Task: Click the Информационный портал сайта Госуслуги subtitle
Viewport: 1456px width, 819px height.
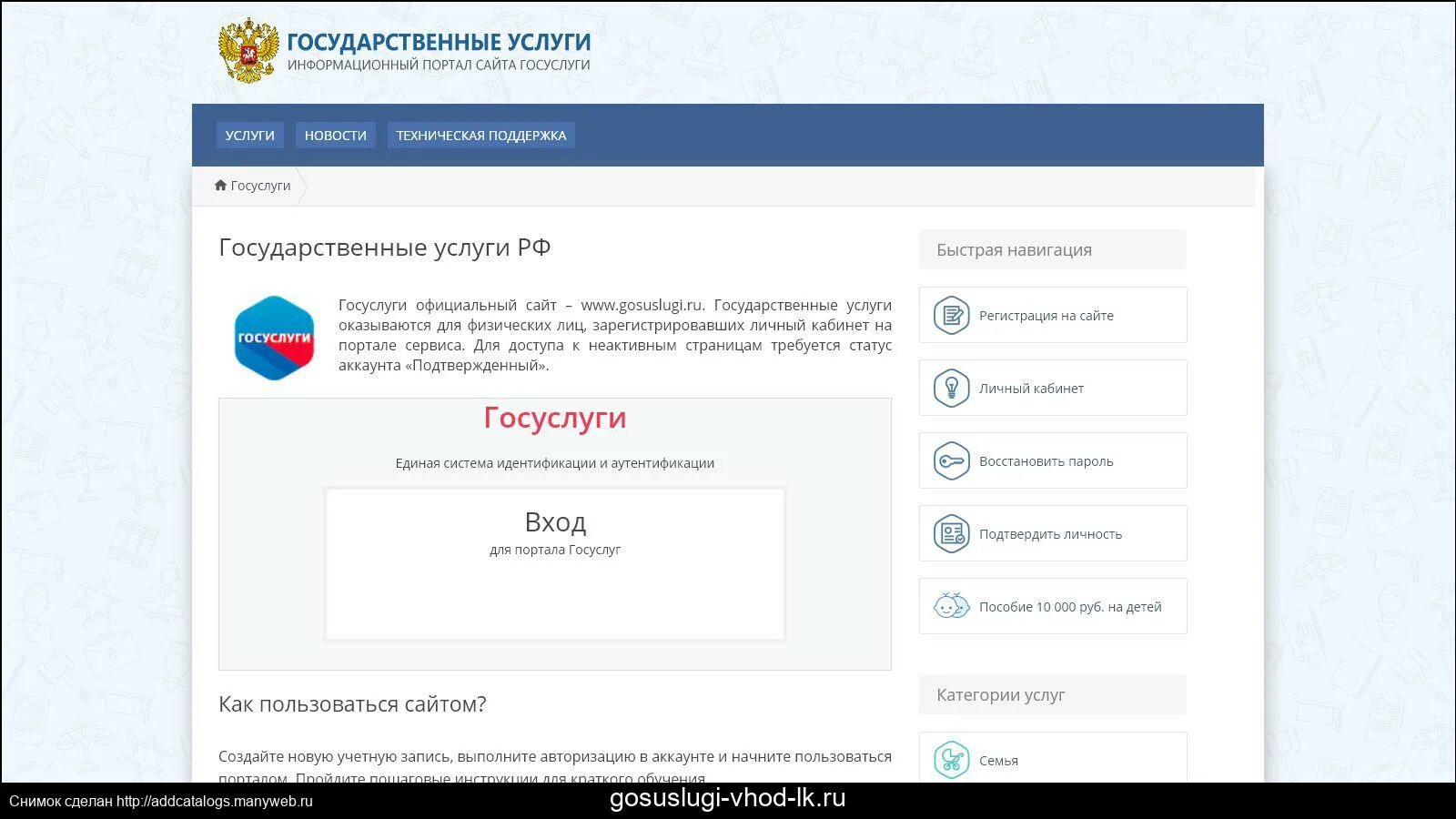Action: (x=439, y=66)
